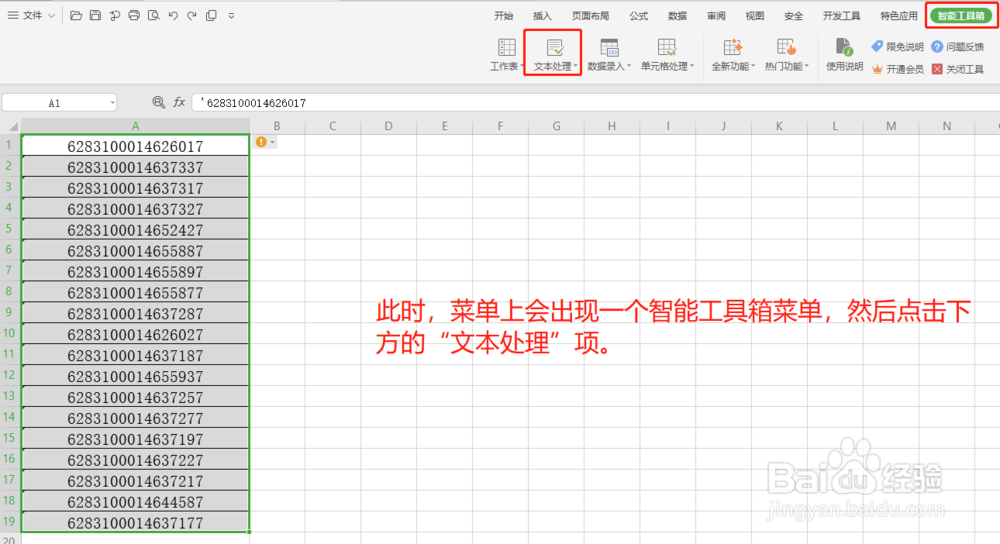Expand the 热门功能 menu
This screenshot has width=1000, height=544.
[786, 55]
